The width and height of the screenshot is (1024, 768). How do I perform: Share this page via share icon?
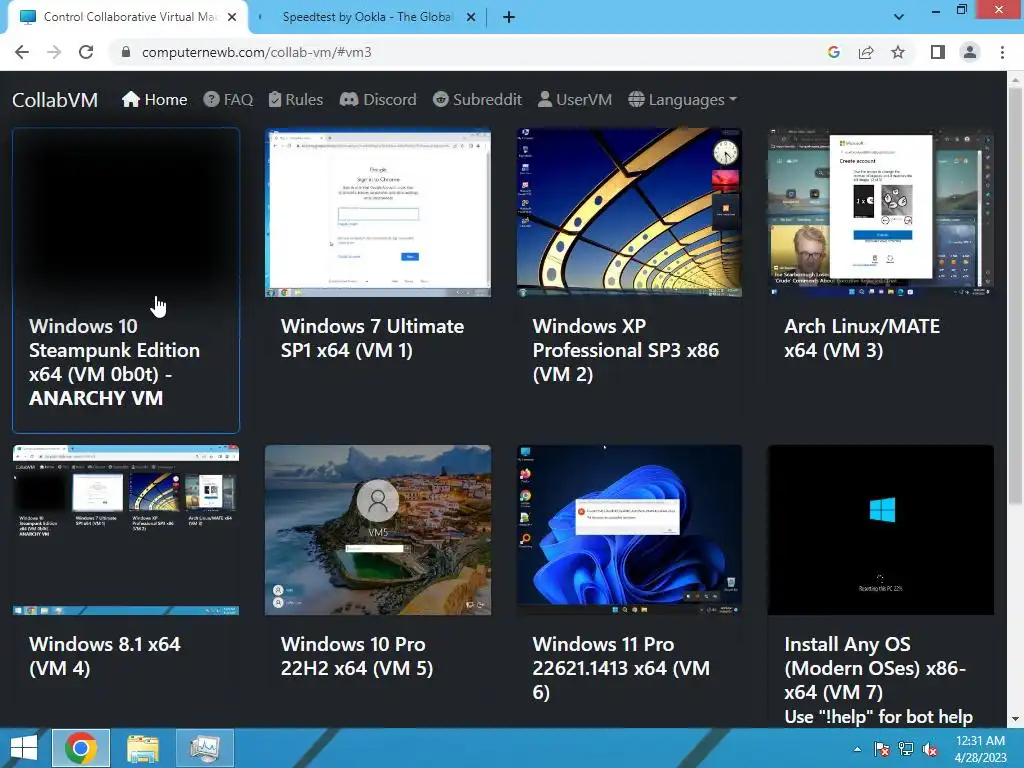[x=866, y=52]
